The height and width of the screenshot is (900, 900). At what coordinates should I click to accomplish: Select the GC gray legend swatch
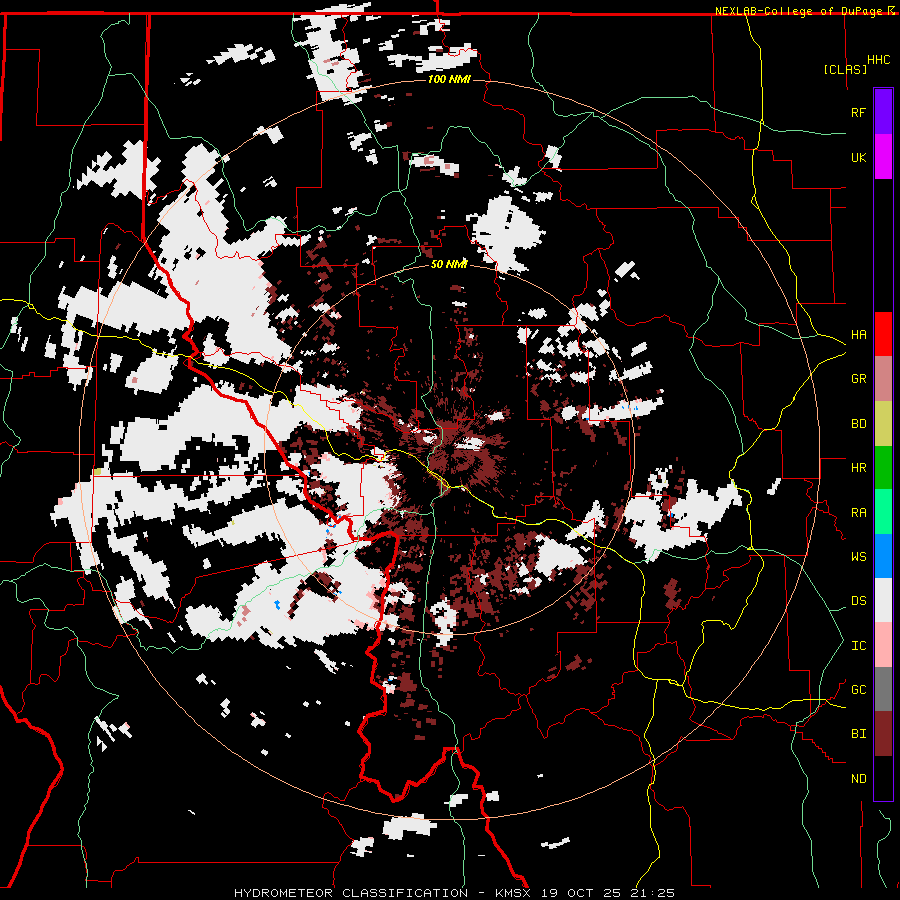pyautogui.click(x=883, y=689)
